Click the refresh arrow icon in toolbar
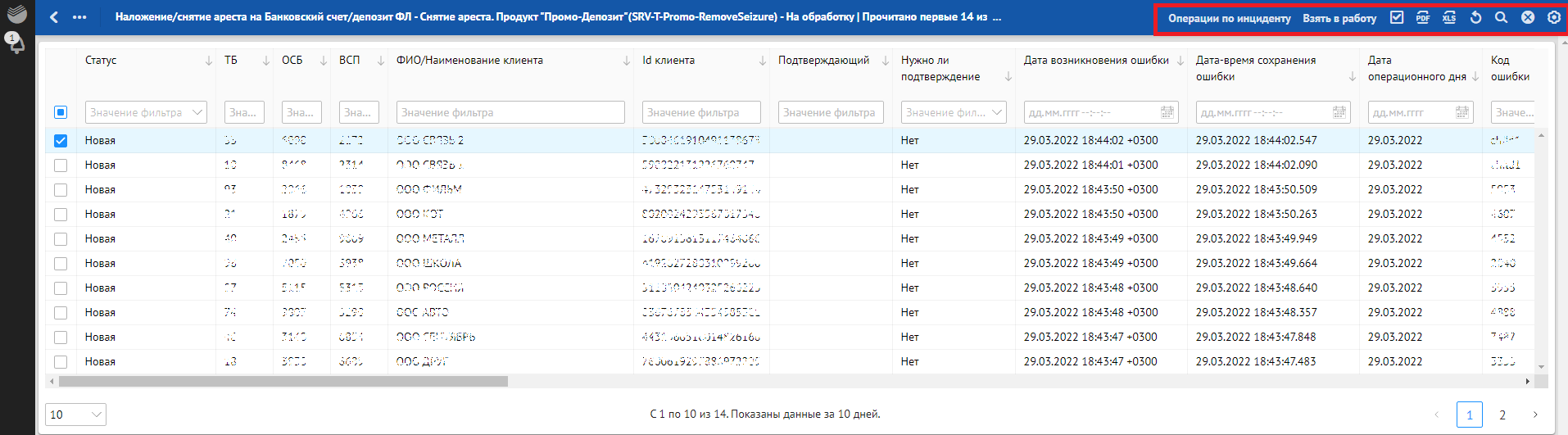1568x435 pixels. click(1475, 17)
